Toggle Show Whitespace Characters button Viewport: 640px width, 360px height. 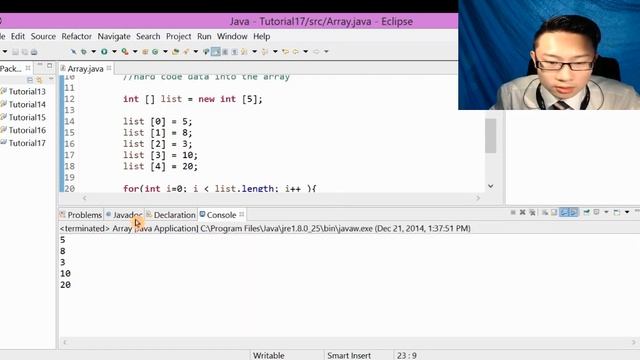(234, 52)
